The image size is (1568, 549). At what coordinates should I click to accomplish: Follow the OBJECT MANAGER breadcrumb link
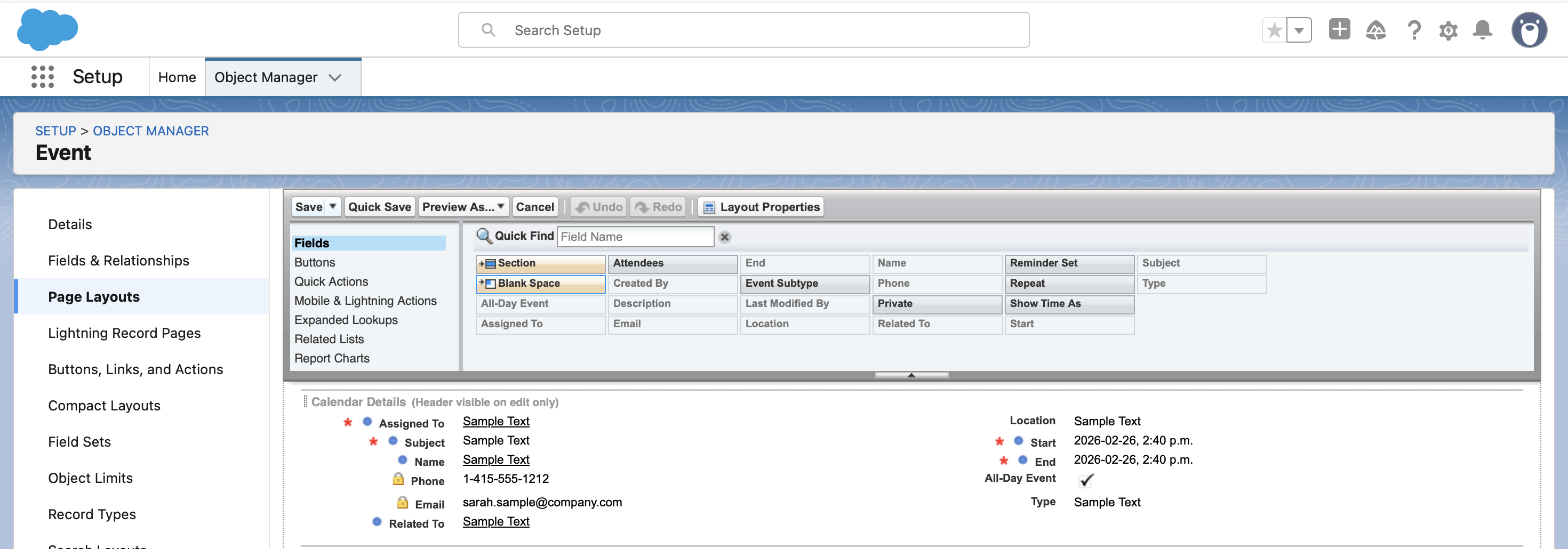150,131
